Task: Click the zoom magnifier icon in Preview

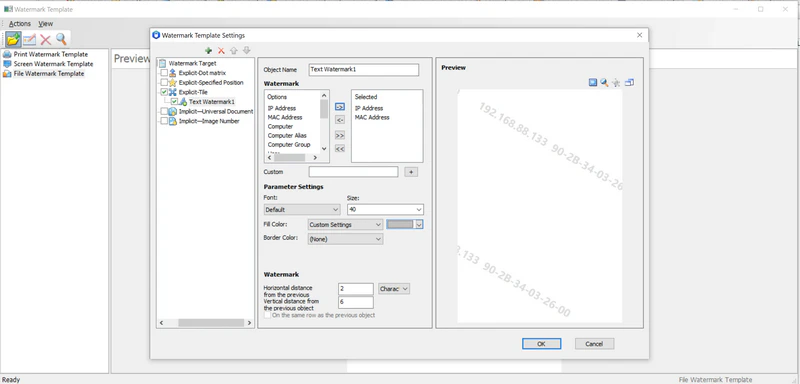Action: point(605,82)
